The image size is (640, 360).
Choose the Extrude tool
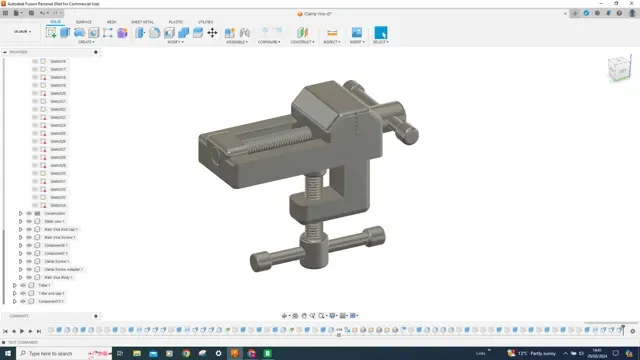tap(65, 33)
